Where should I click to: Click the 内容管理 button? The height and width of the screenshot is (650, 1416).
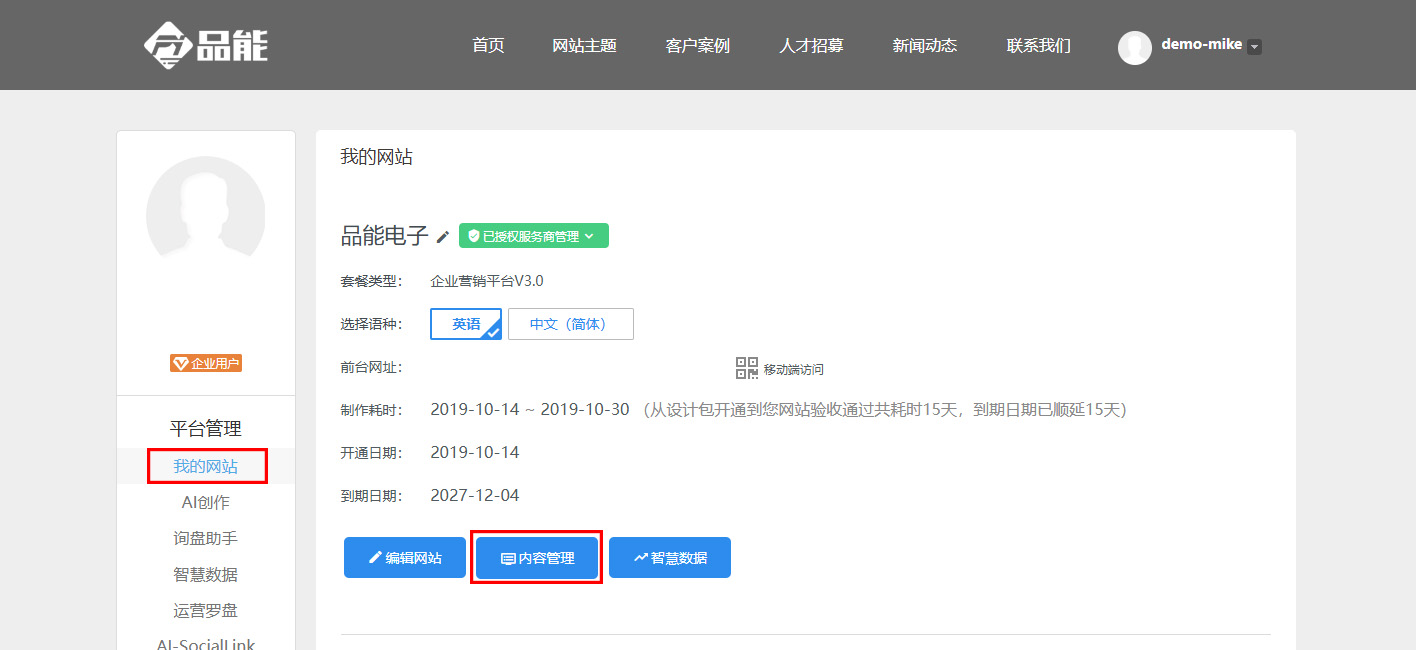click(x=537, y=558)
